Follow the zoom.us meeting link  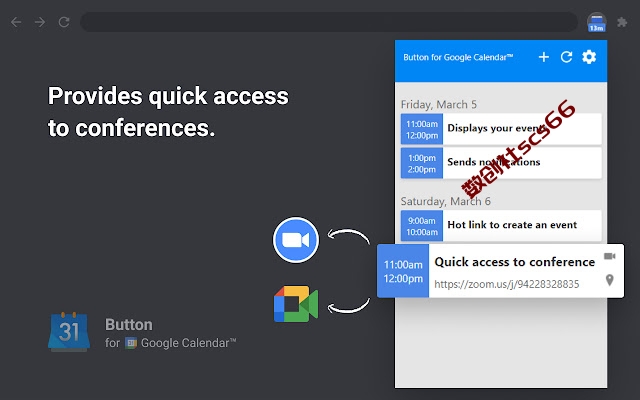507,284
